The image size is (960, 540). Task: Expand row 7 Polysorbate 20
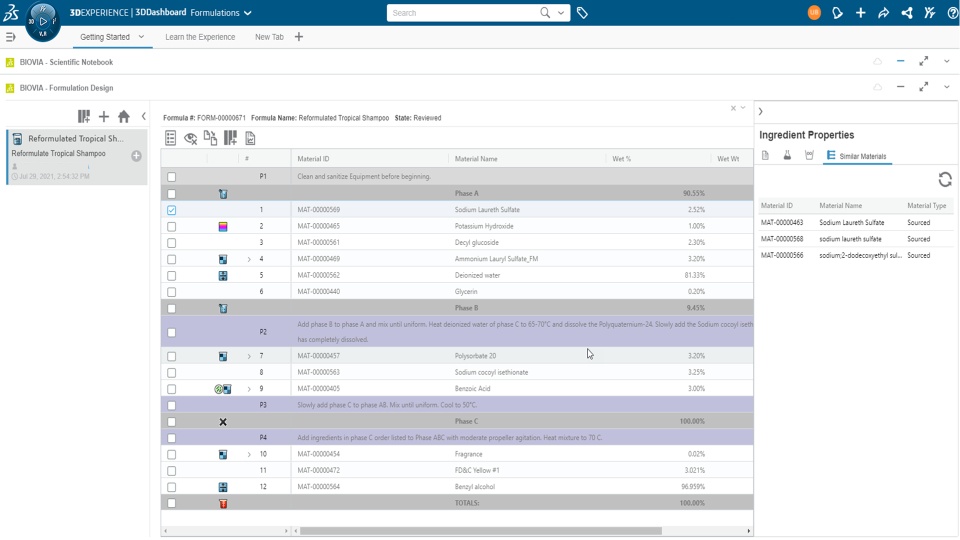[x=249, y=356]
